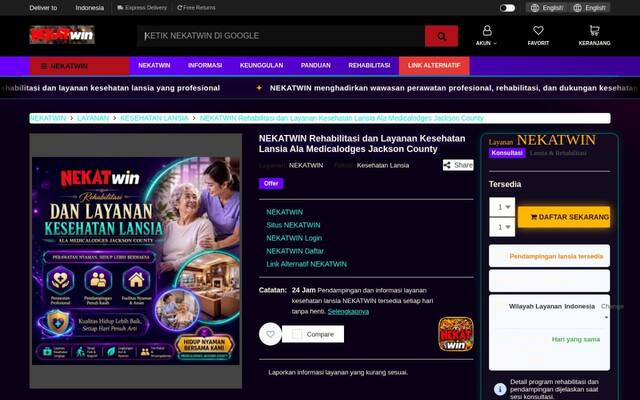Open the Favorit heart icon
This screenshot has width=640, height=400.
pyautogui.click(x=538, y=31)
